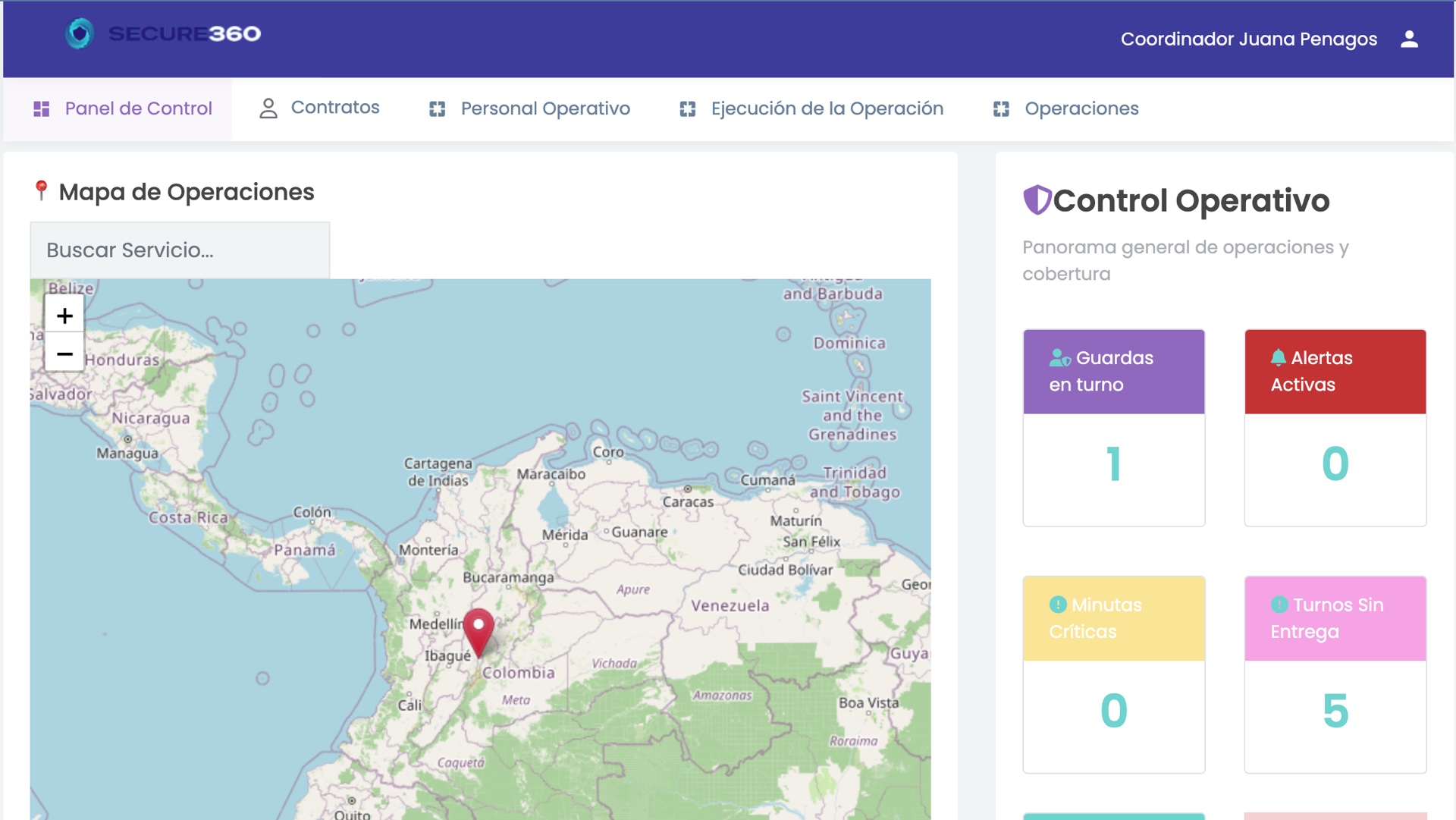Navigate to the Operaciones tab
Image resolution: width=1456 pixels, height=820 pixels.
1065,108
